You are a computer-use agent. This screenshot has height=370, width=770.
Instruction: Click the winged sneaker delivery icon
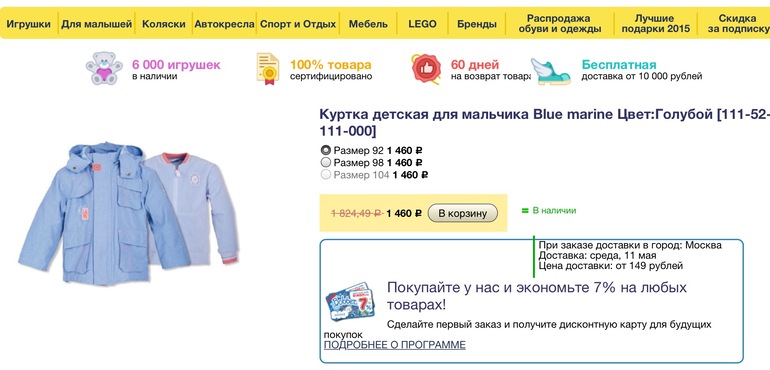[x=551, y=71]
